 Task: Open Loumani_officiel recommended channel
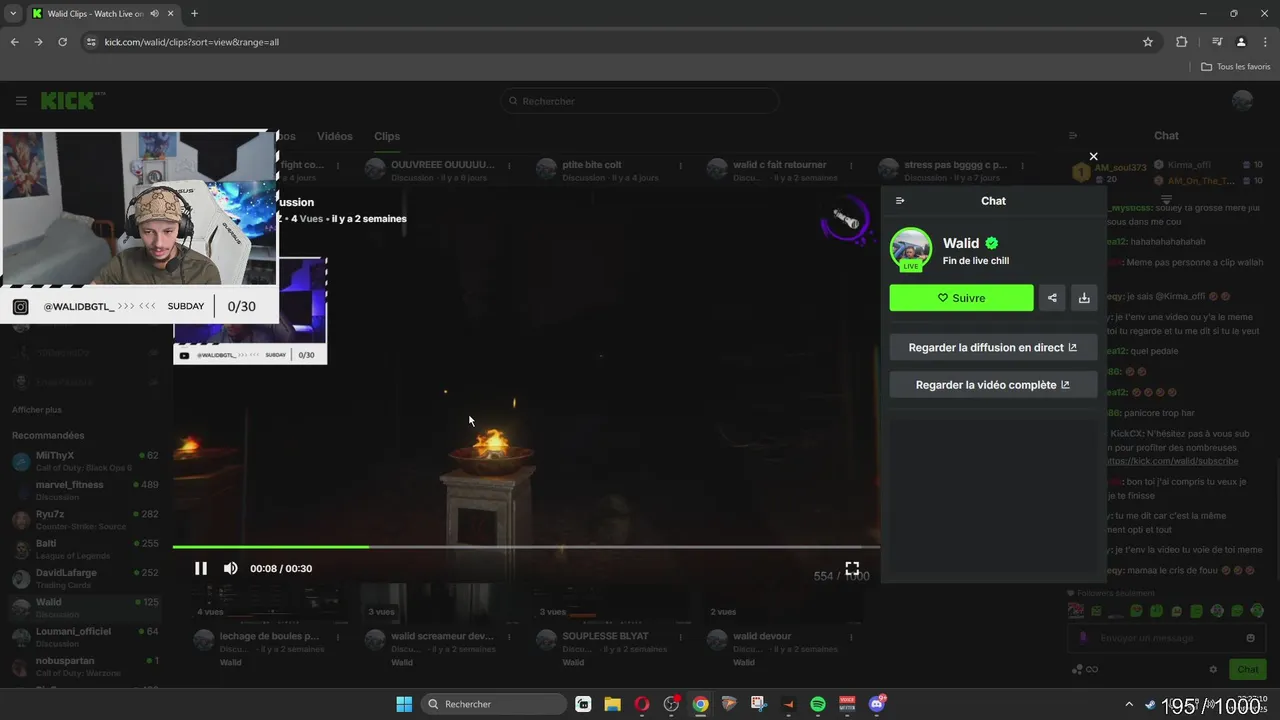coord(85,637)
